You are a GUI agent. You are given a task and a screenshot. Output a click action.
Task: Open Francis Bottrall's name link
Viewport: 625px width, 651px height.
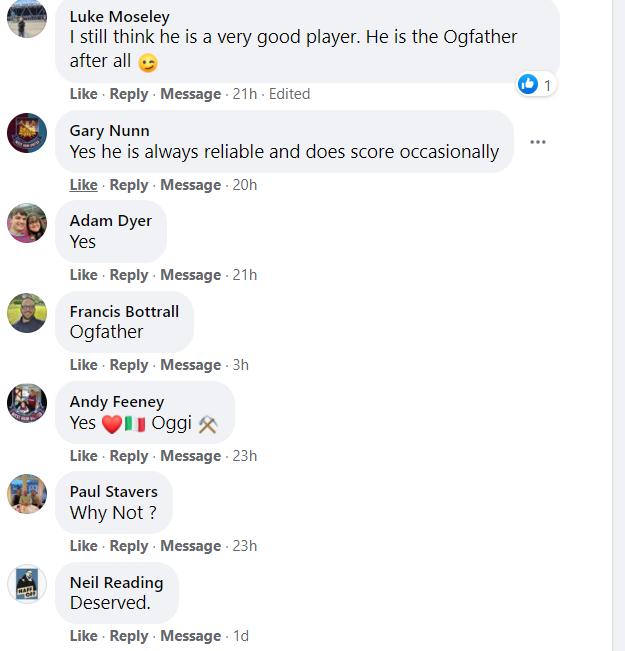tap(124, 311)
